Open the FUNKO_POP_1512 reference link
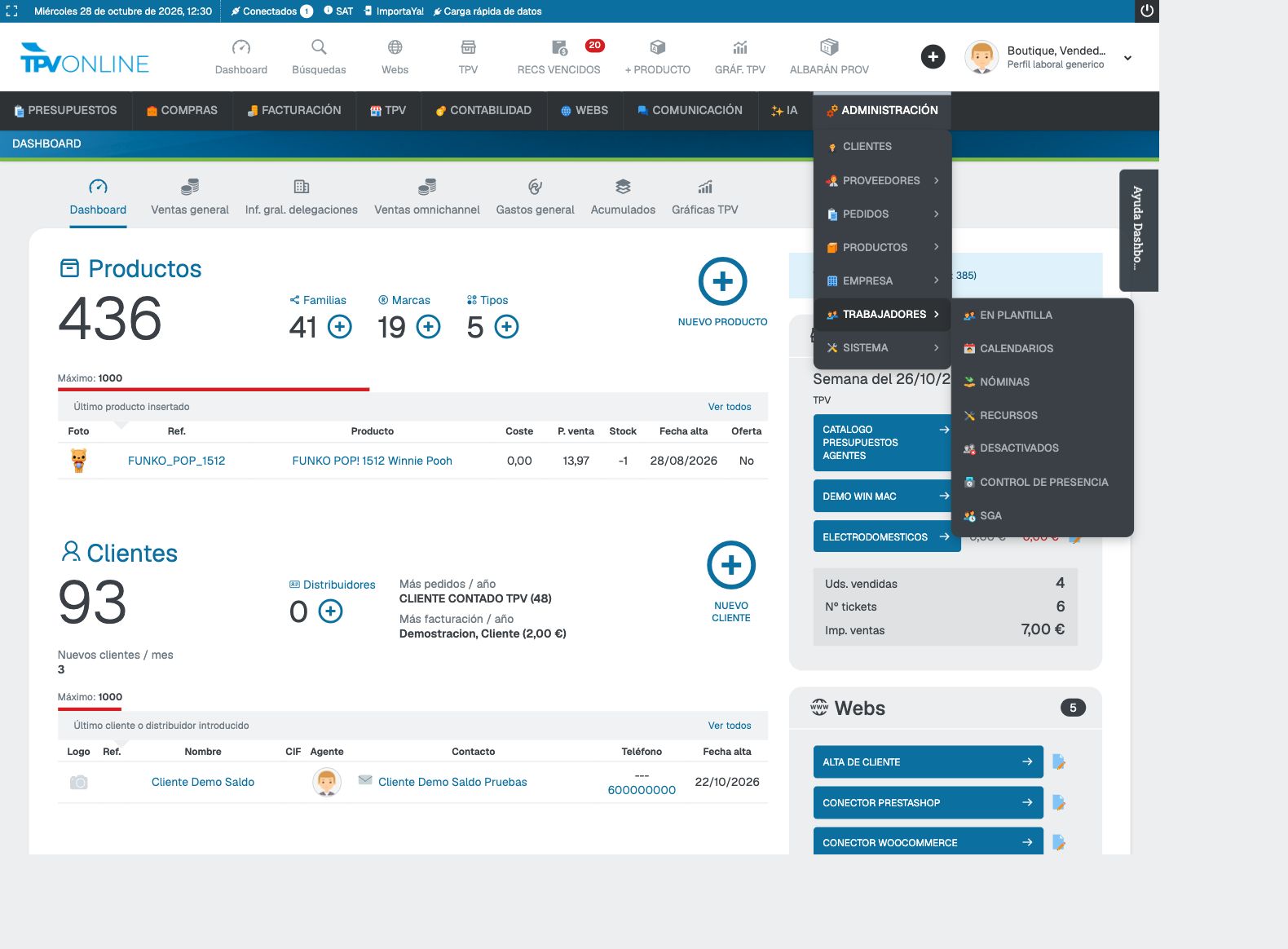 (x=176, y=461)
